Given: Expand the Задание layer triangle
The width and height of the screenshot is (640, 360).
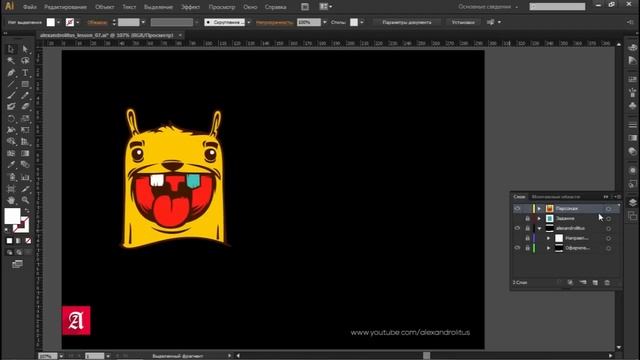Looking at the screenshot, I should (x=539, y=218).
